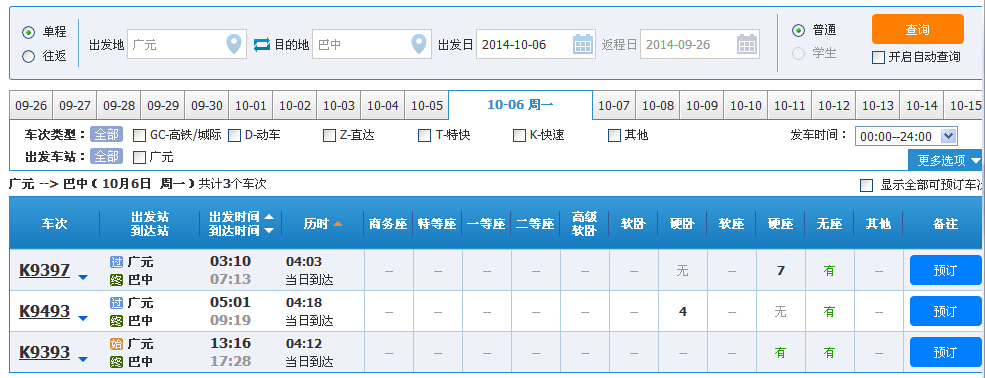Sort by arrival time descending arrow
This screenshot has width=985, height=378.
pos(269,230)
